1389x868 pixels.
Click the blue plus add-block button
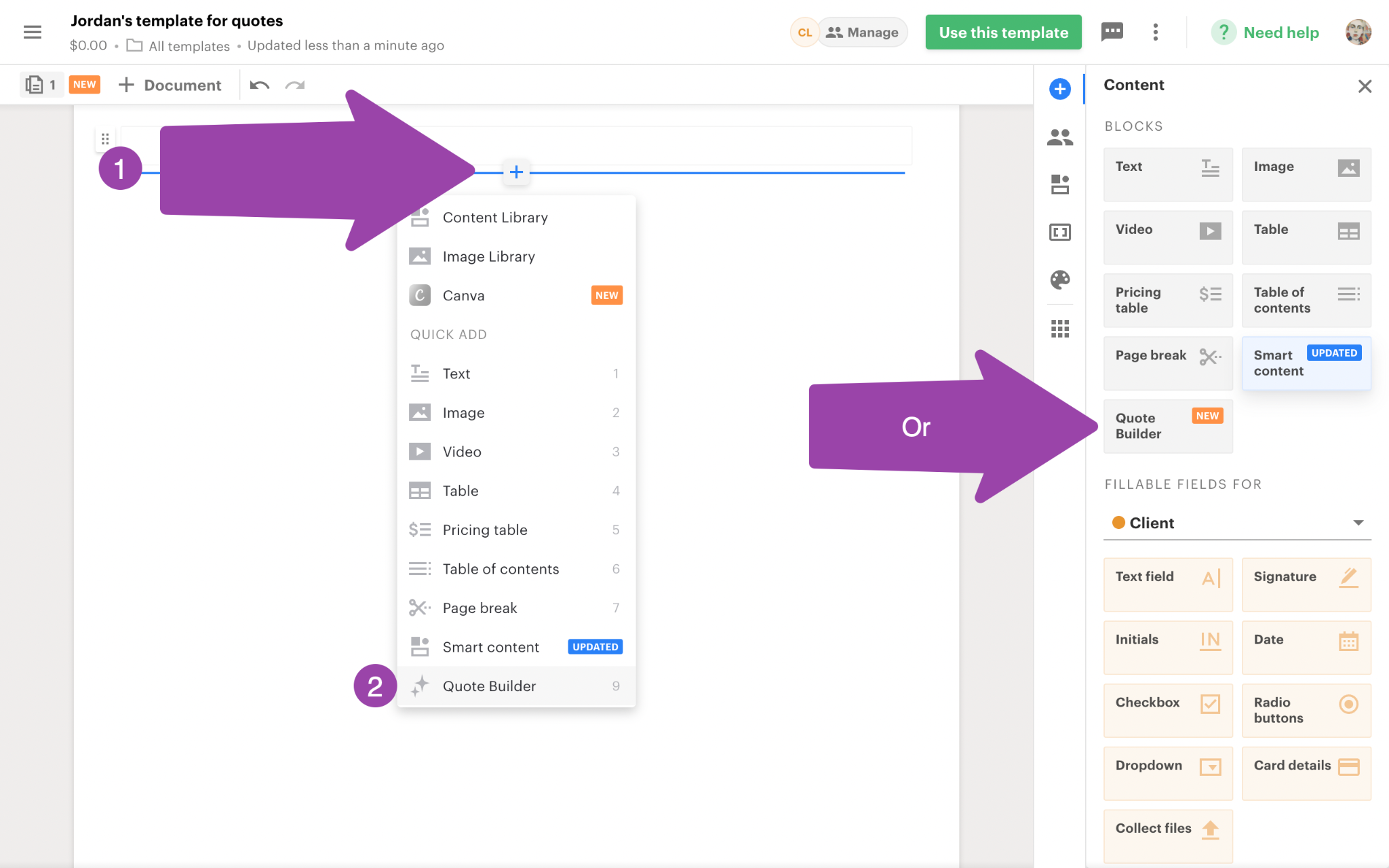[x=516, y=172]
